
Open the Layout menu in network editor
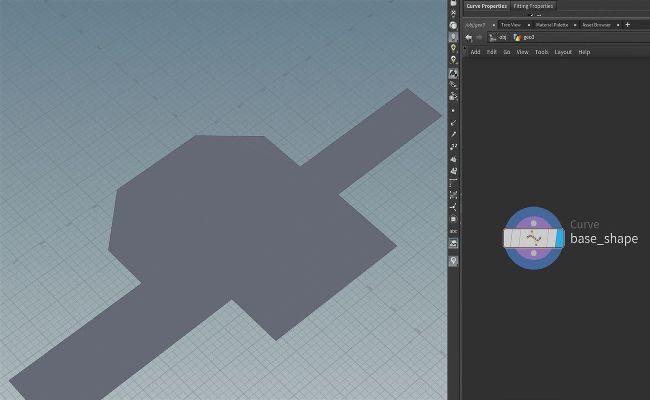[563, 52]
